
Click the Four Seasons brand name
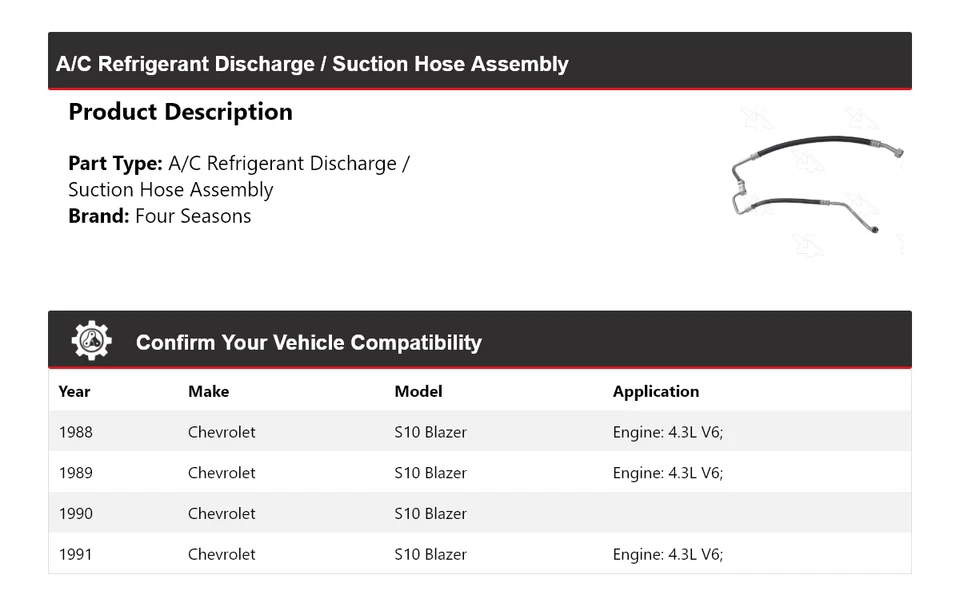click(193, 216)
